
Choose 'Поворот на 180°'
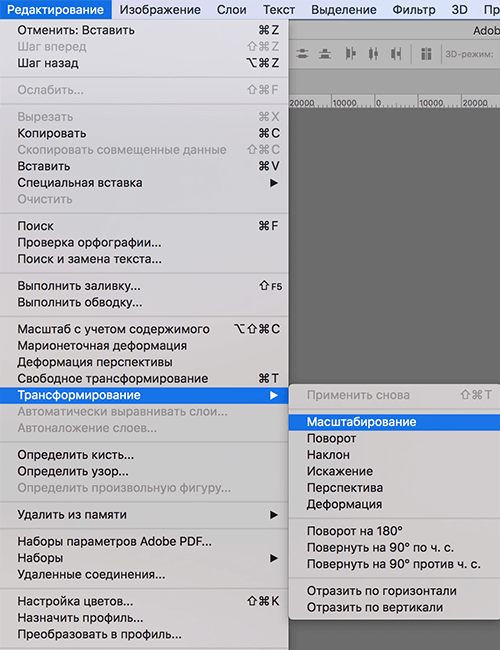[x=394, y=531]
